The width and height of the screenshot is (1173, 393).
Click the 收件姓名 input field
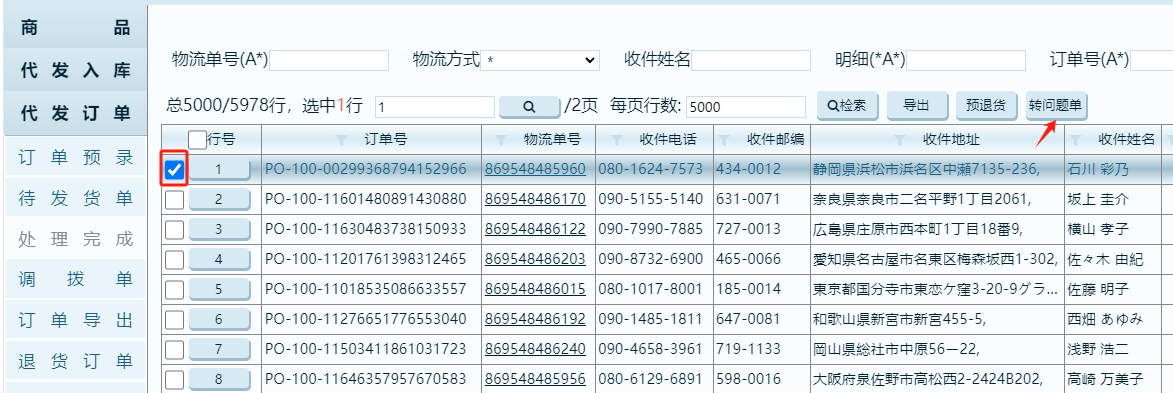point(751,60)
